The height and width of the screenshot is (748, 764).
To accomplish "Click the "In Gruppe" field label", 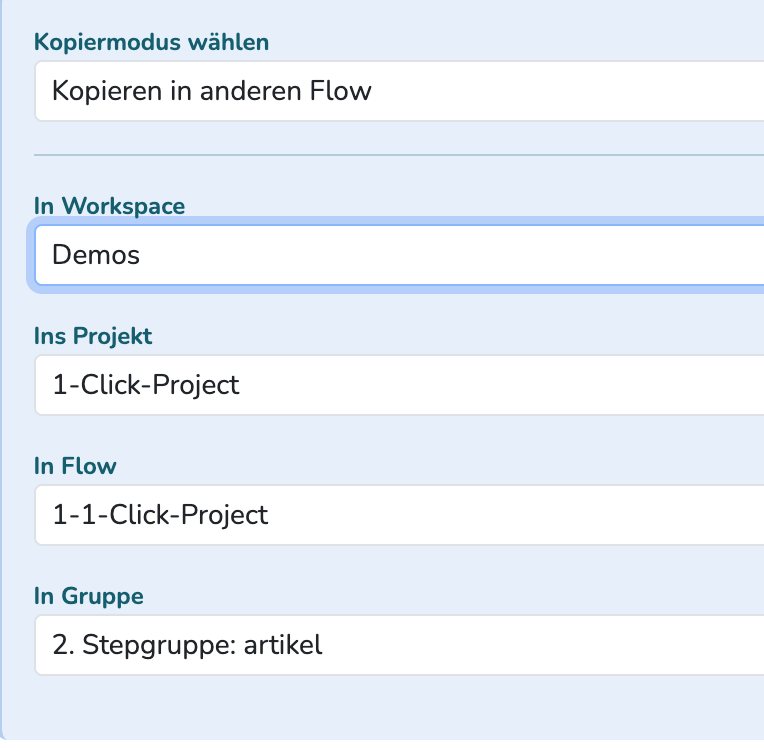I will (89, 596).
